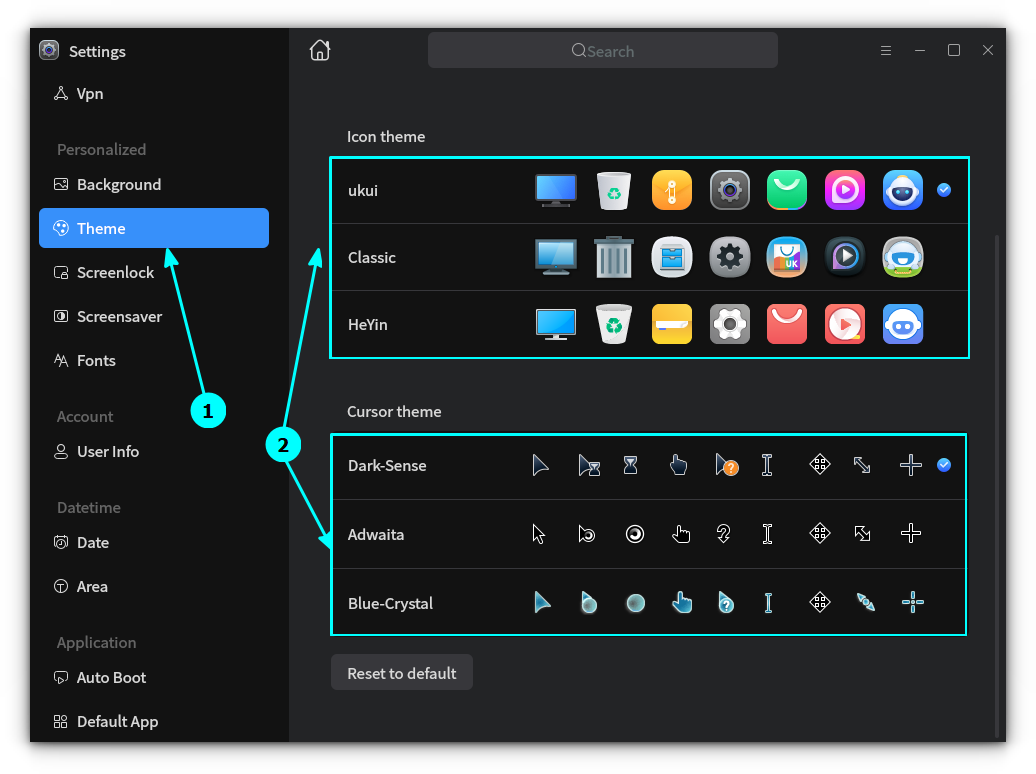Screen dimensions: 1036x774
Task: Click the robot assistant icon in ukui row
Action: (902, 190)
